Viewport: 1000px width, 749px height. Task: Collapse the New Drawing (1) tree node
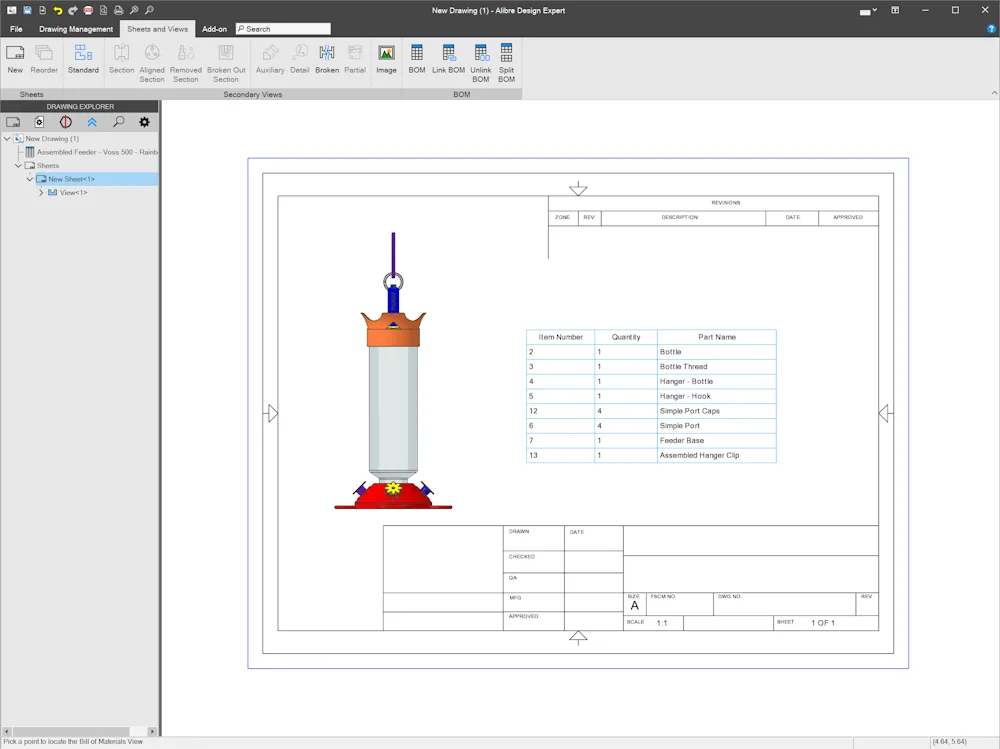7,138
